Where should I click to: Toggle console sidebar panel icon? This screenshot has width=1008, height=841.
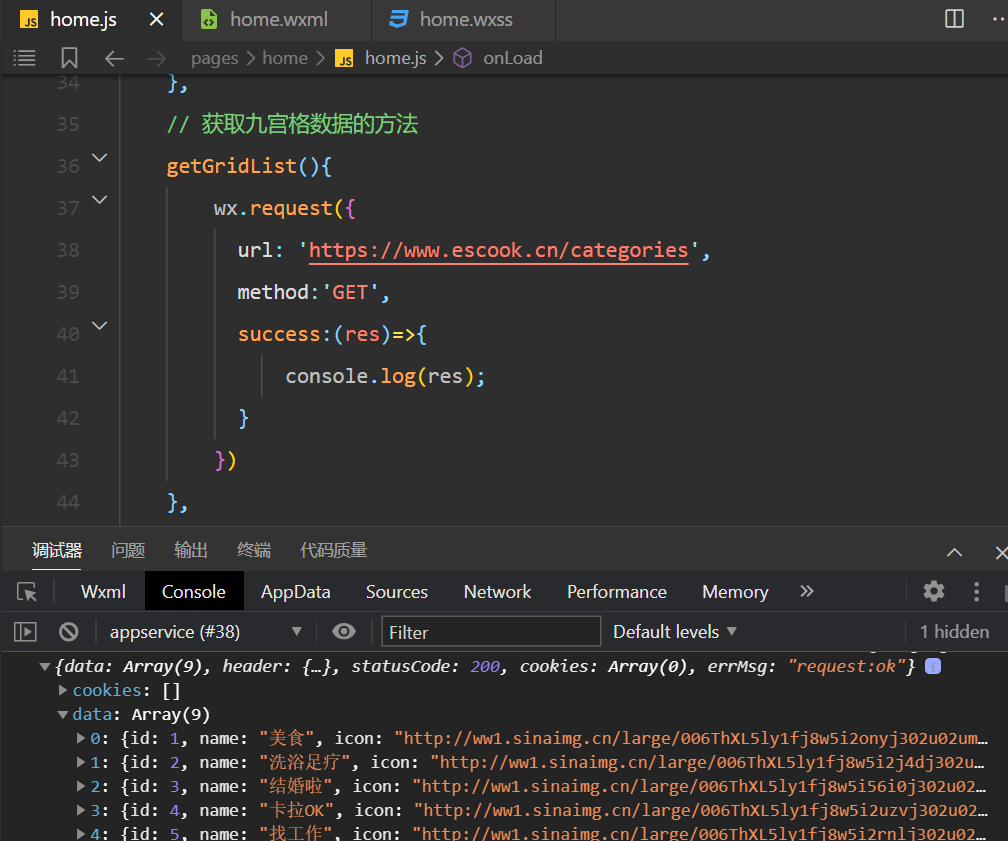pos(26,632)
